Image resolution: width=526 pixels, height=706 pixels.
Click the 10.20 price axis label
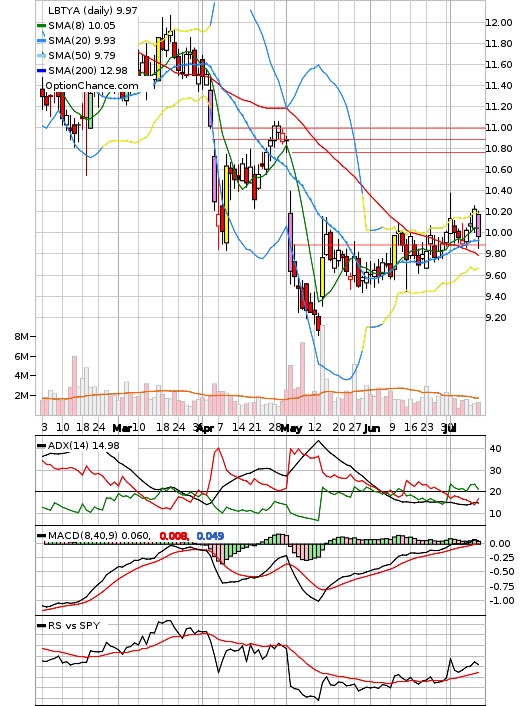click(499, 212)
